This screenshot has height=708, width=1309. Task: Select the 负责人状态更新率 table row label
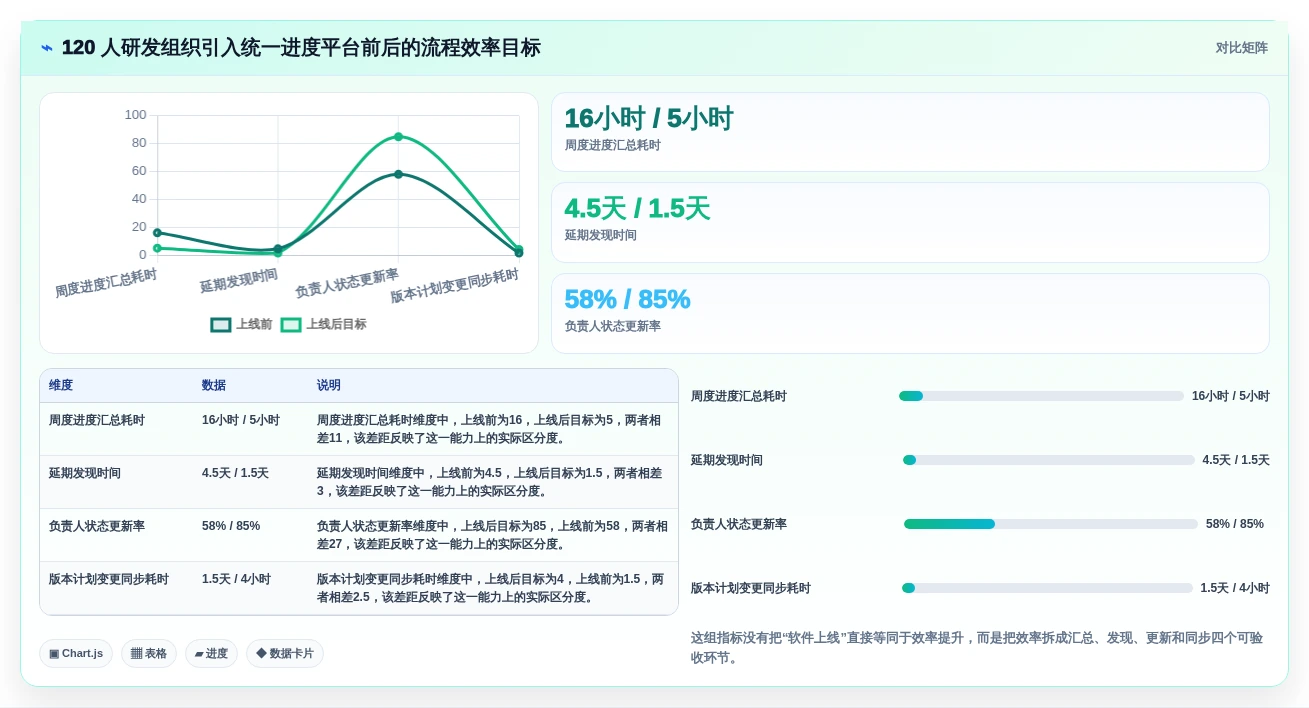coord(97,527)
